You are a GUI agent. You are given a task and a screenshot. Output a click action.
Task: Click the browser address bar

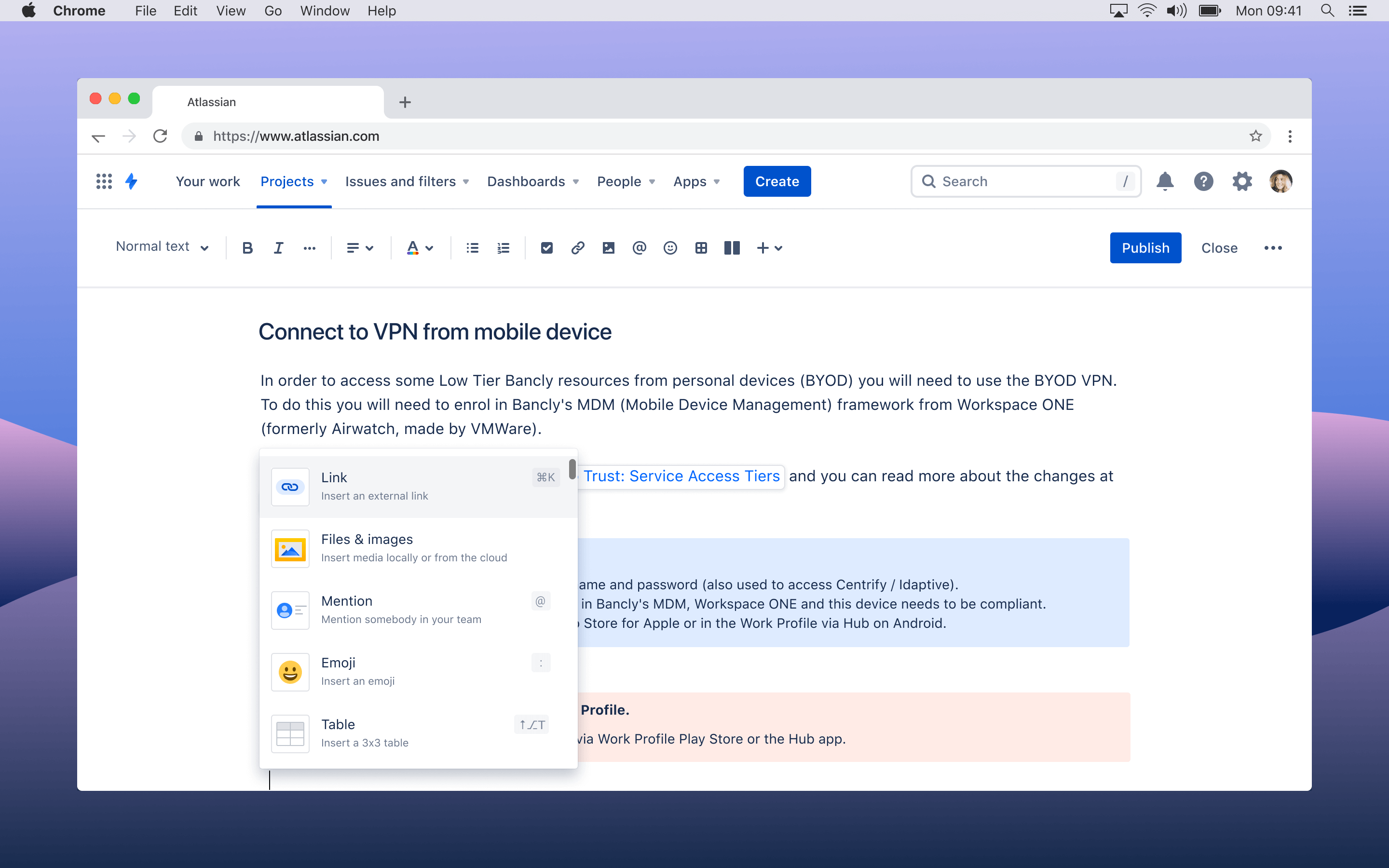[x=725, y=136]
